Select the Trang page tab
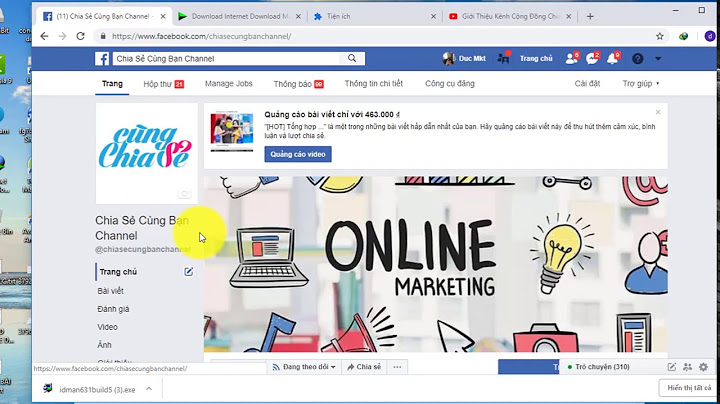This screenshot has height=404, width=720. pos(112,84)
